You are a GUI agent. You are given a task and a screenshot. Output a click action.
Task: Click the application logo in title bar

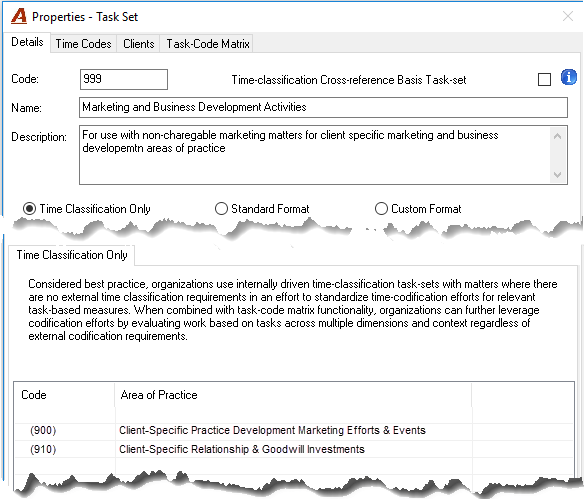coord(19,16)
